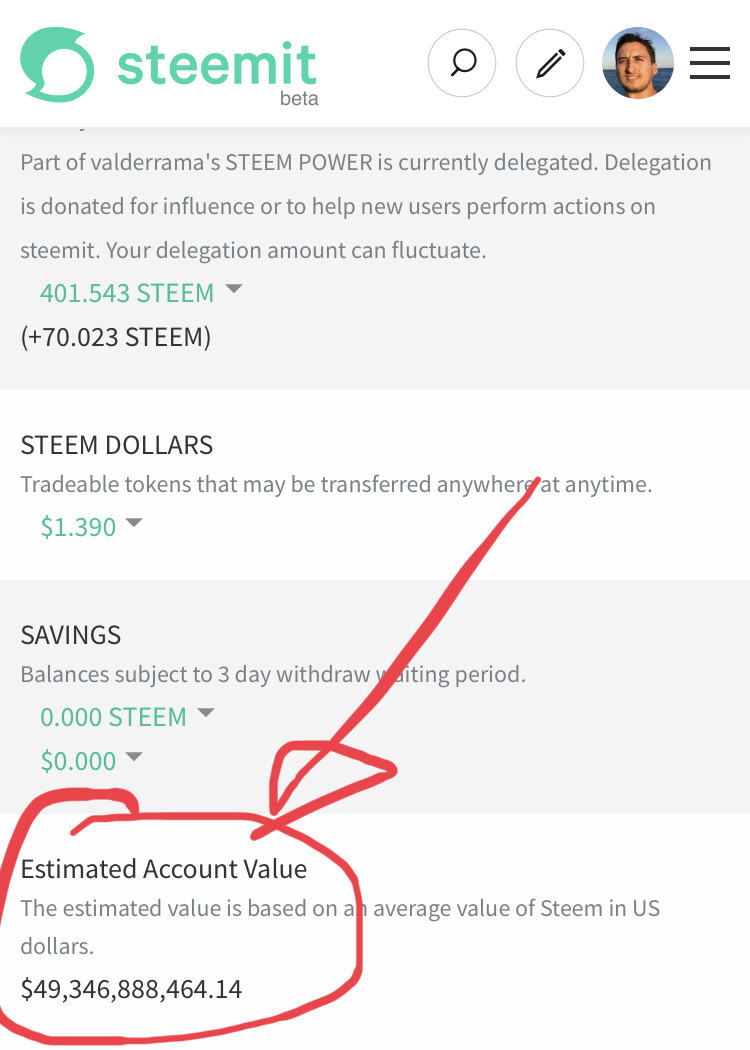Open the user profile avatar

click(637, 63)
